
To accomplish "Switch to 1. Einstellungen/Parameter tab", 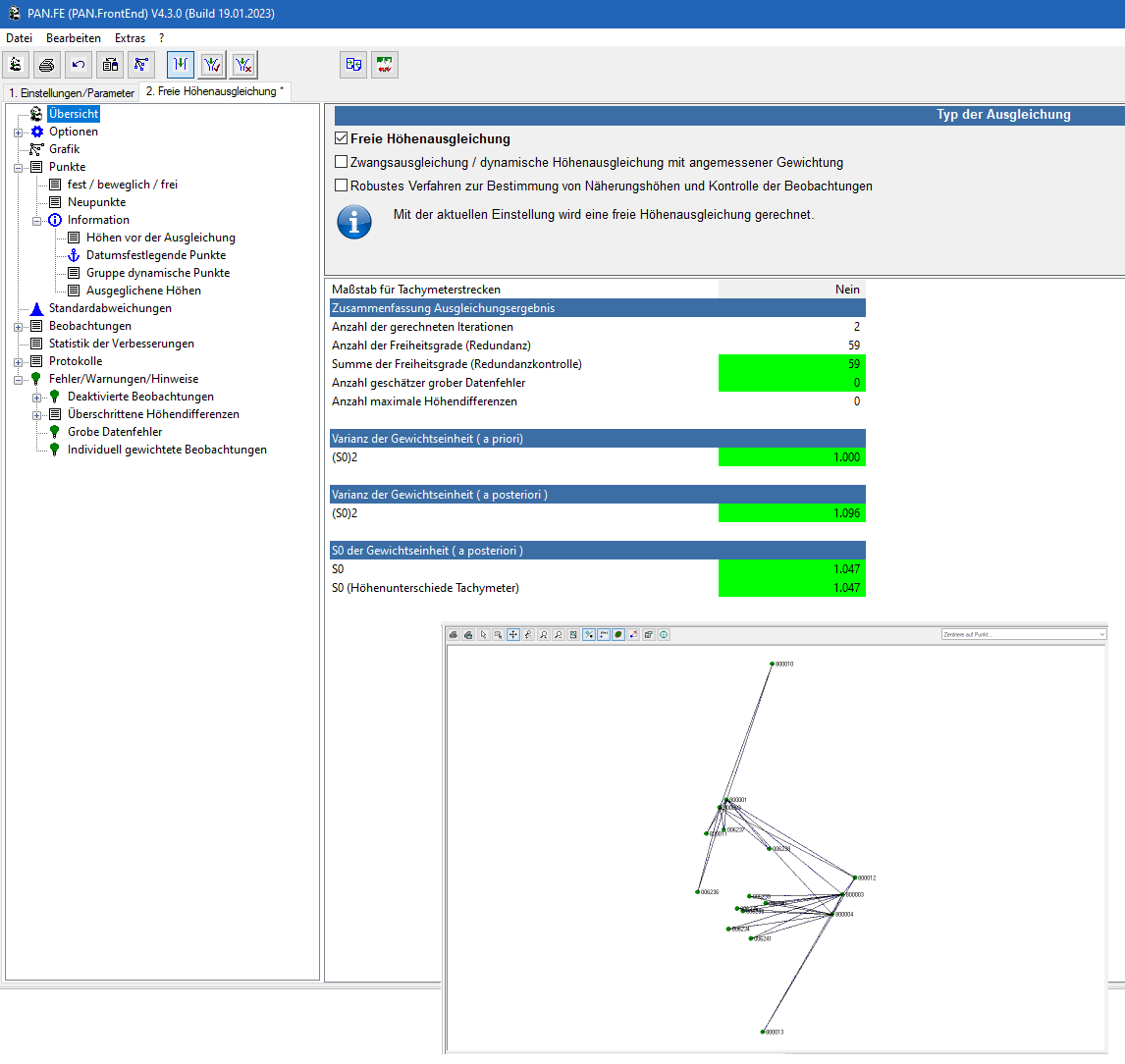I will [x=72, y=93].
